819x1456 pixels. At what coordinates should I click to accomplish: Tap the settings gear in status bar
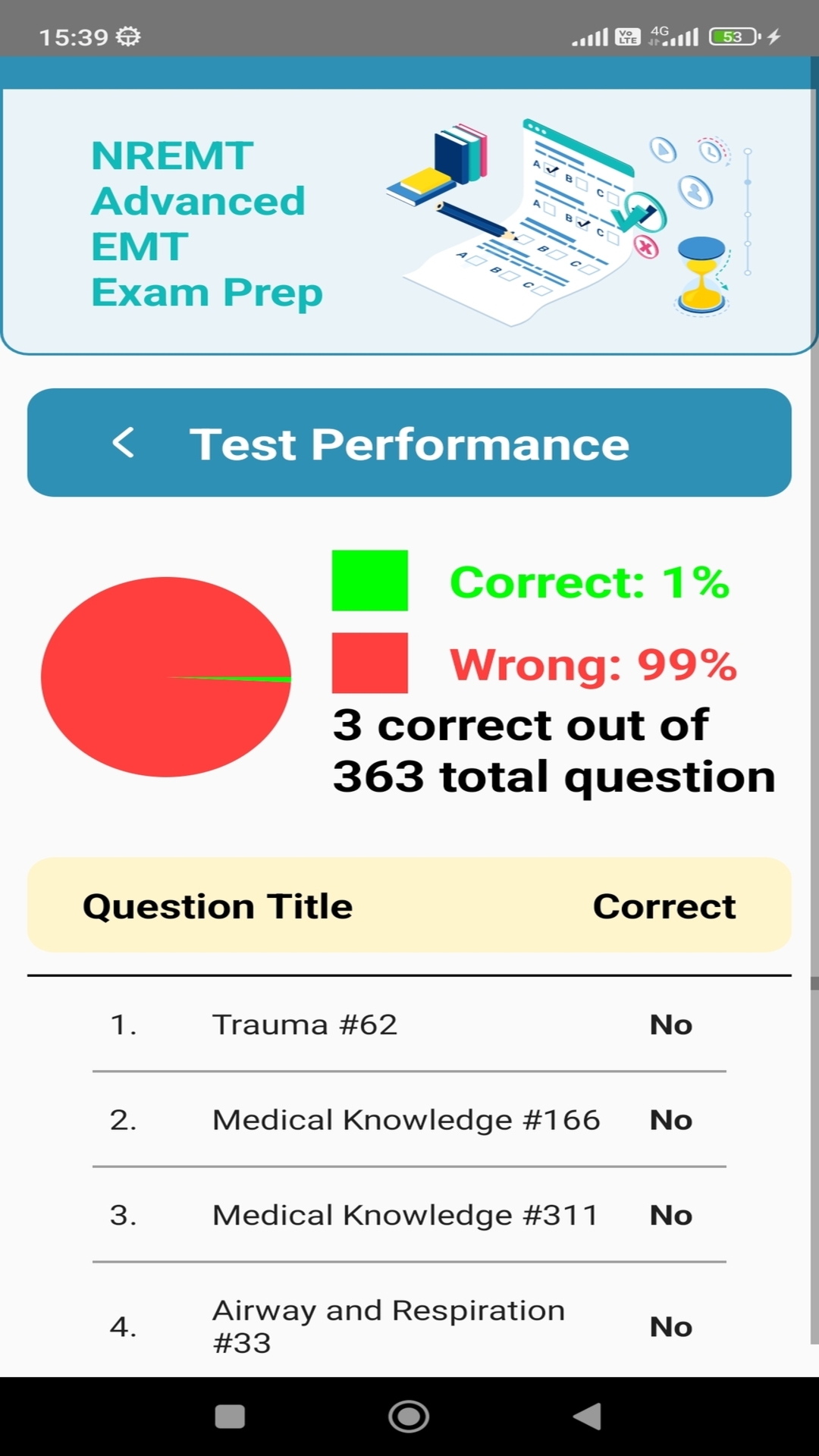(129, 36)
